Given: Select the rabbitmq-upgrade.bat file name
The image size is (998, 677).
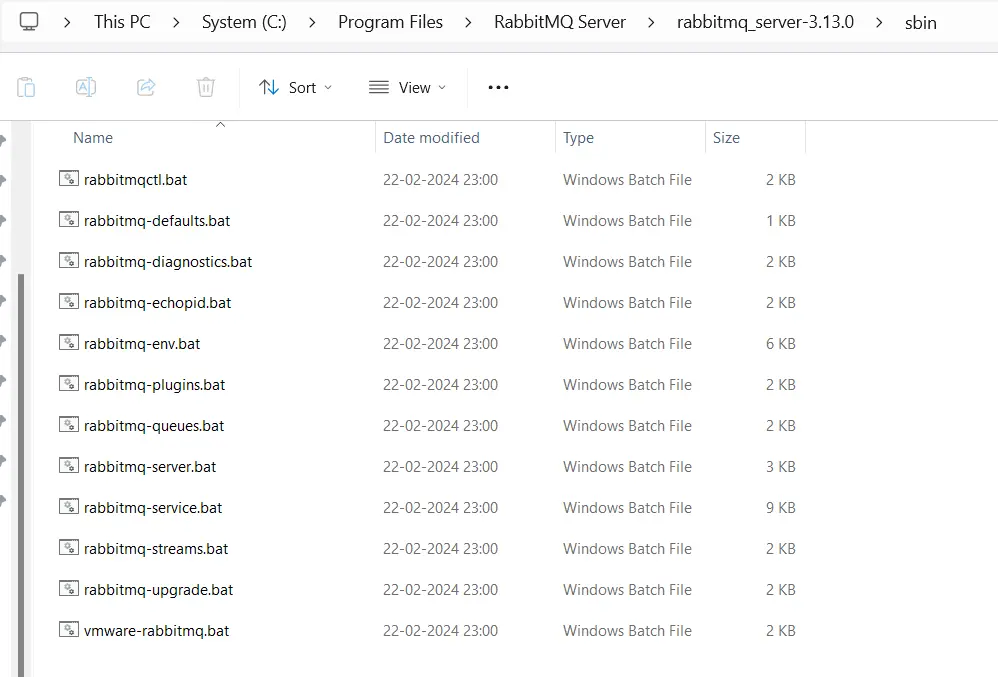Looking at the screenshot, I should [158, 590].
